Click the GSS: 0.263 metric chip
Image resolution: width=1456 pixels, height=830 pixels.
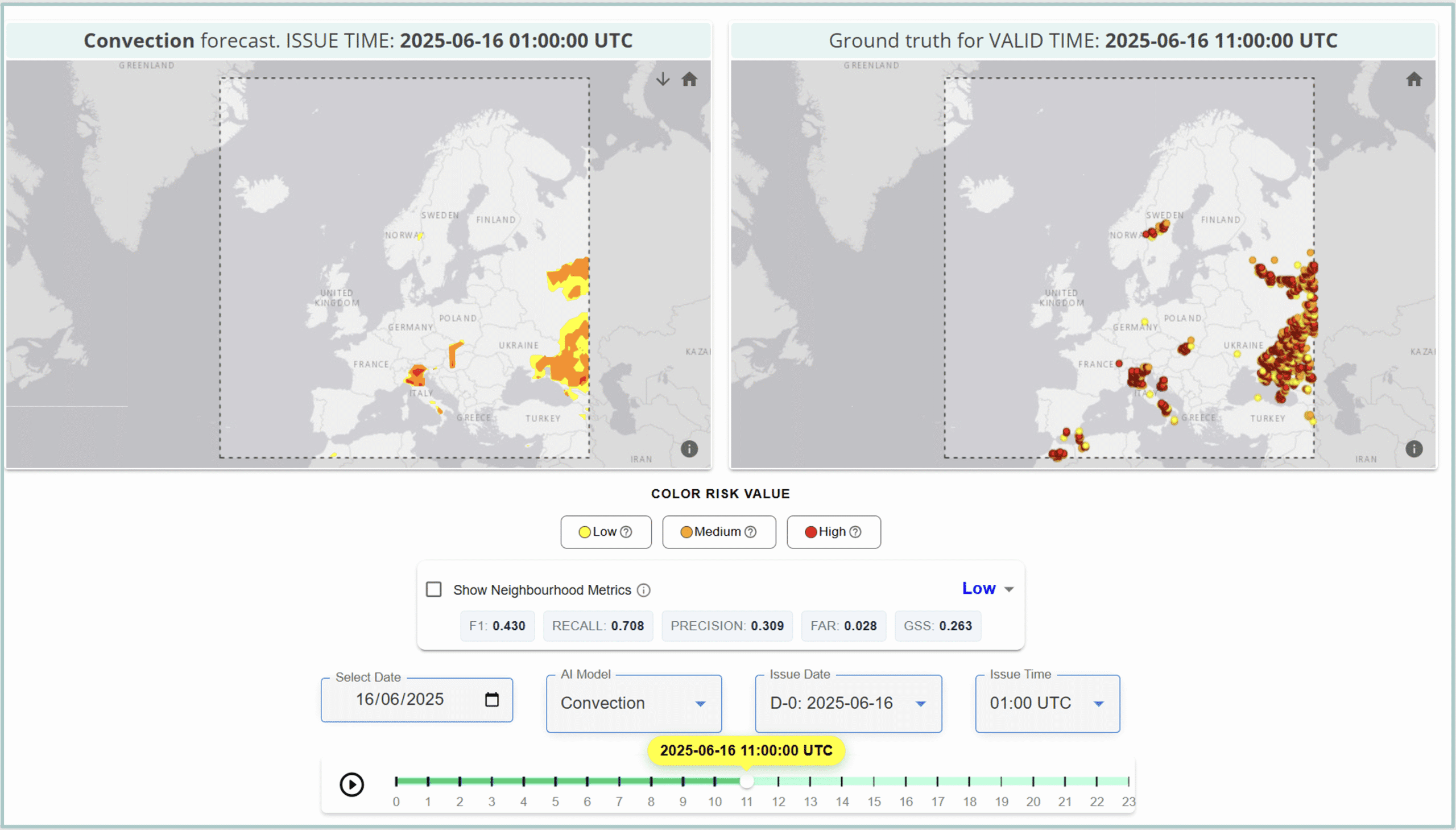[x=938, y=626]
